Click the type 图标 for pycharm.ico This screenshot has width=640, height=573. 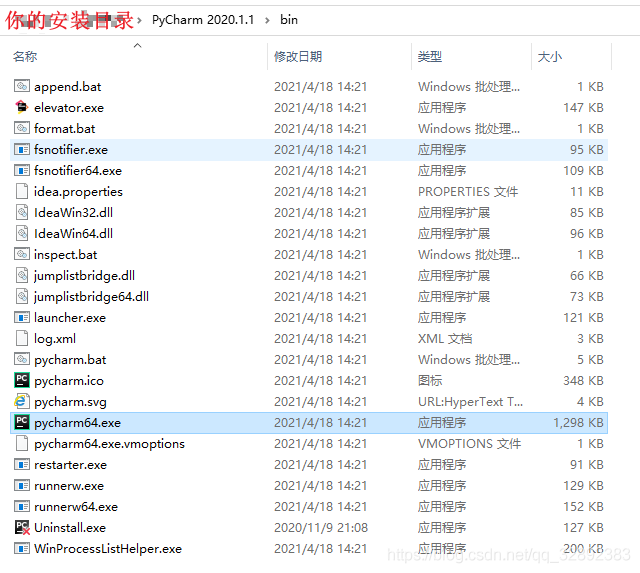[x=430, y=380]
